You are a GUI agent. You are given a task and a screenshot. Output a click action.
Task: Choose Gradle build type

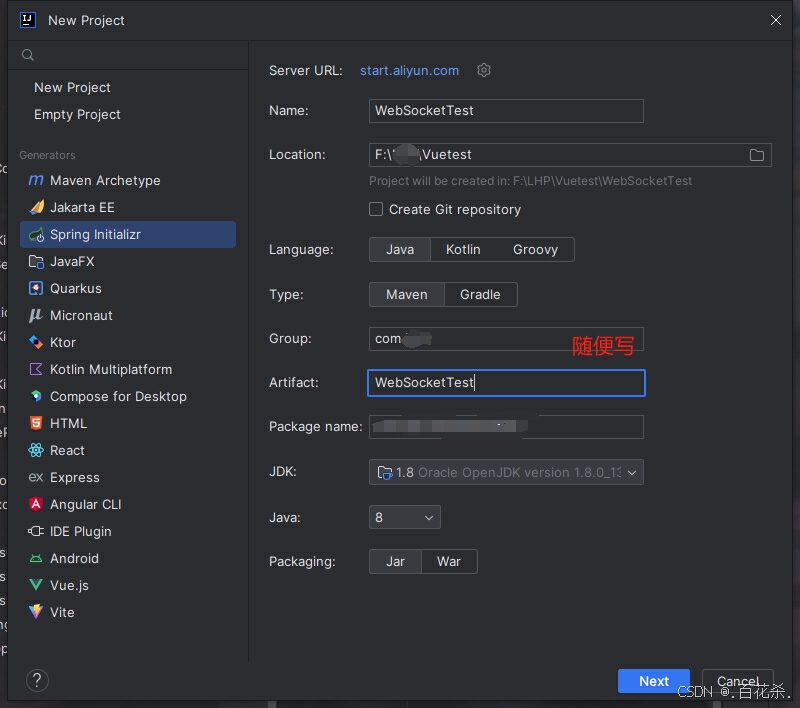coord(480,294)
